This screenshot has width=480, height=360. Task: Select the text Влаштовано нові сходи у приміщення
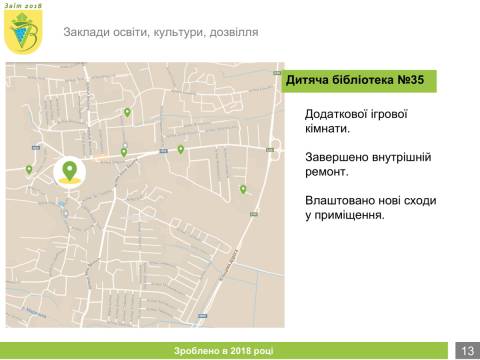point(371,207)
